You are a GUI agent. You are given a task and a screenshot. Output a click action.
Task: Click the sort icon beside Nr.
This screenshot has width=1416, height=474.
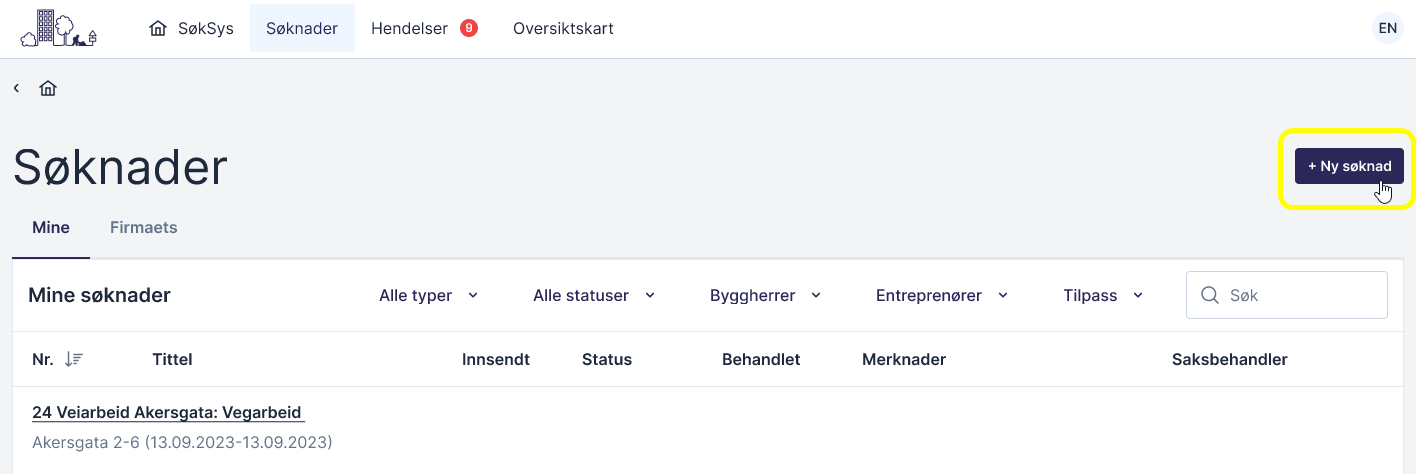pos(73,359)
